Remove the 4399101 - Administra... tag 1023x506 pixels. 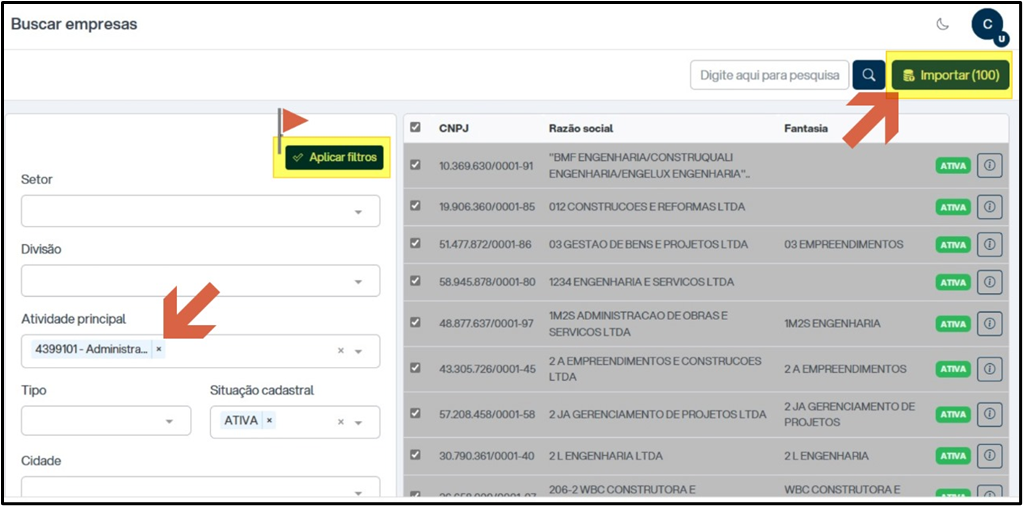coord(159,350)
